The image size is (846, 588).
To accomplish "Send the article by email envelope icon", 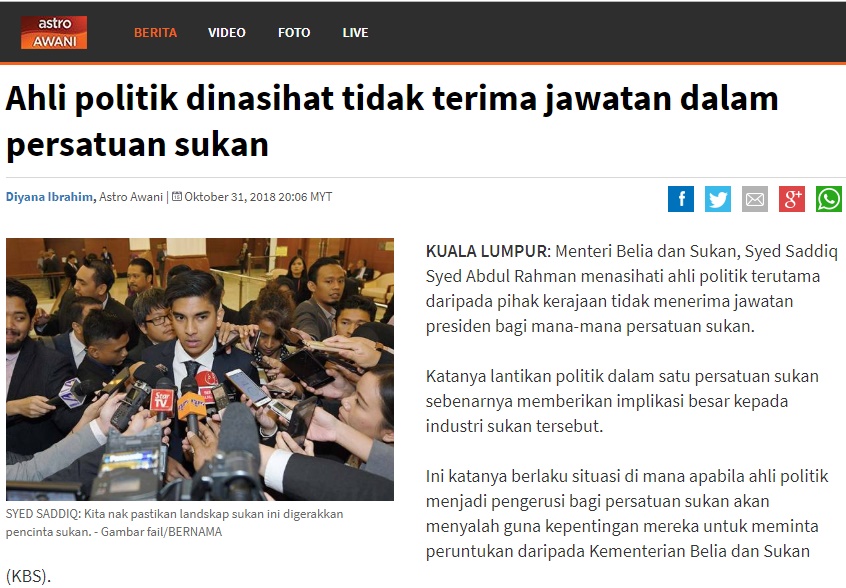I will pos(755,199).
